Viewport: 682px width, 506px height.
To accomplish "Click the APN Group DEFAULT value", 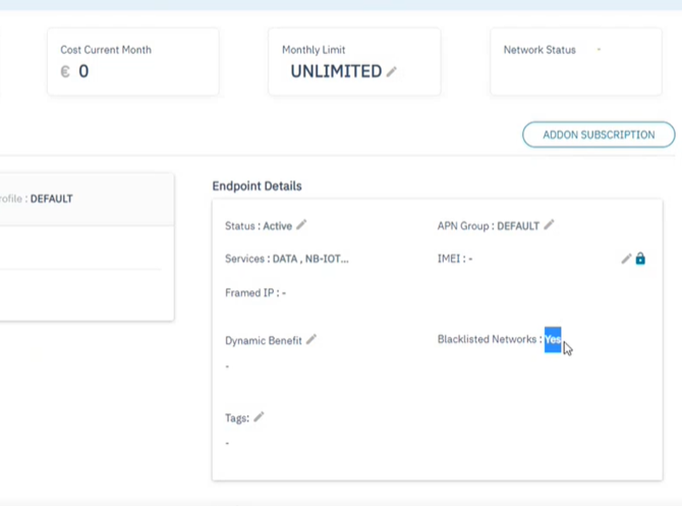I will tap(518, 226).
